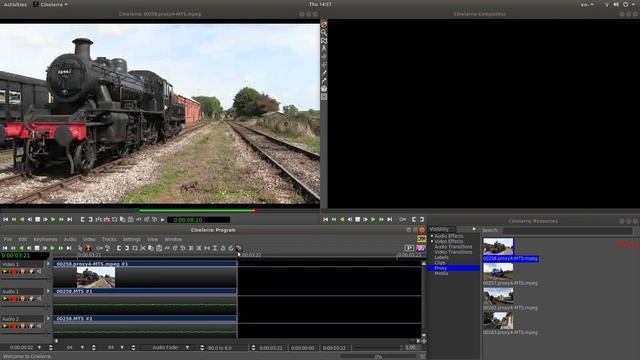Viewport: 640px width, 360px height.
Task: Toggle record arm for Video 1 track
Action: (14, 271)
